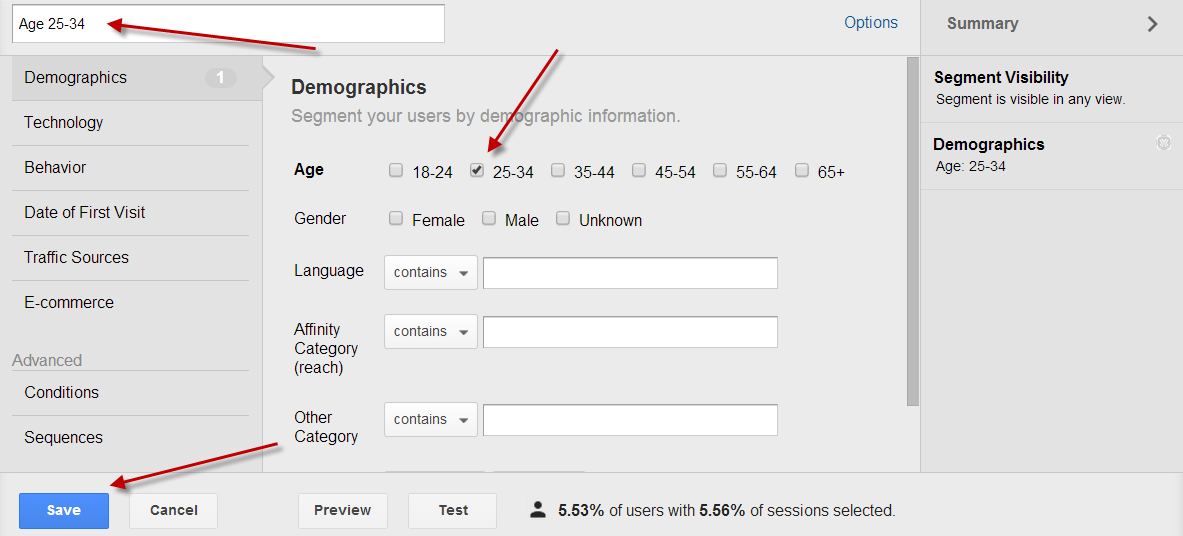Click the user silhouette icon
Viewport: 1183px width, 536px height.
click(538, 510)
